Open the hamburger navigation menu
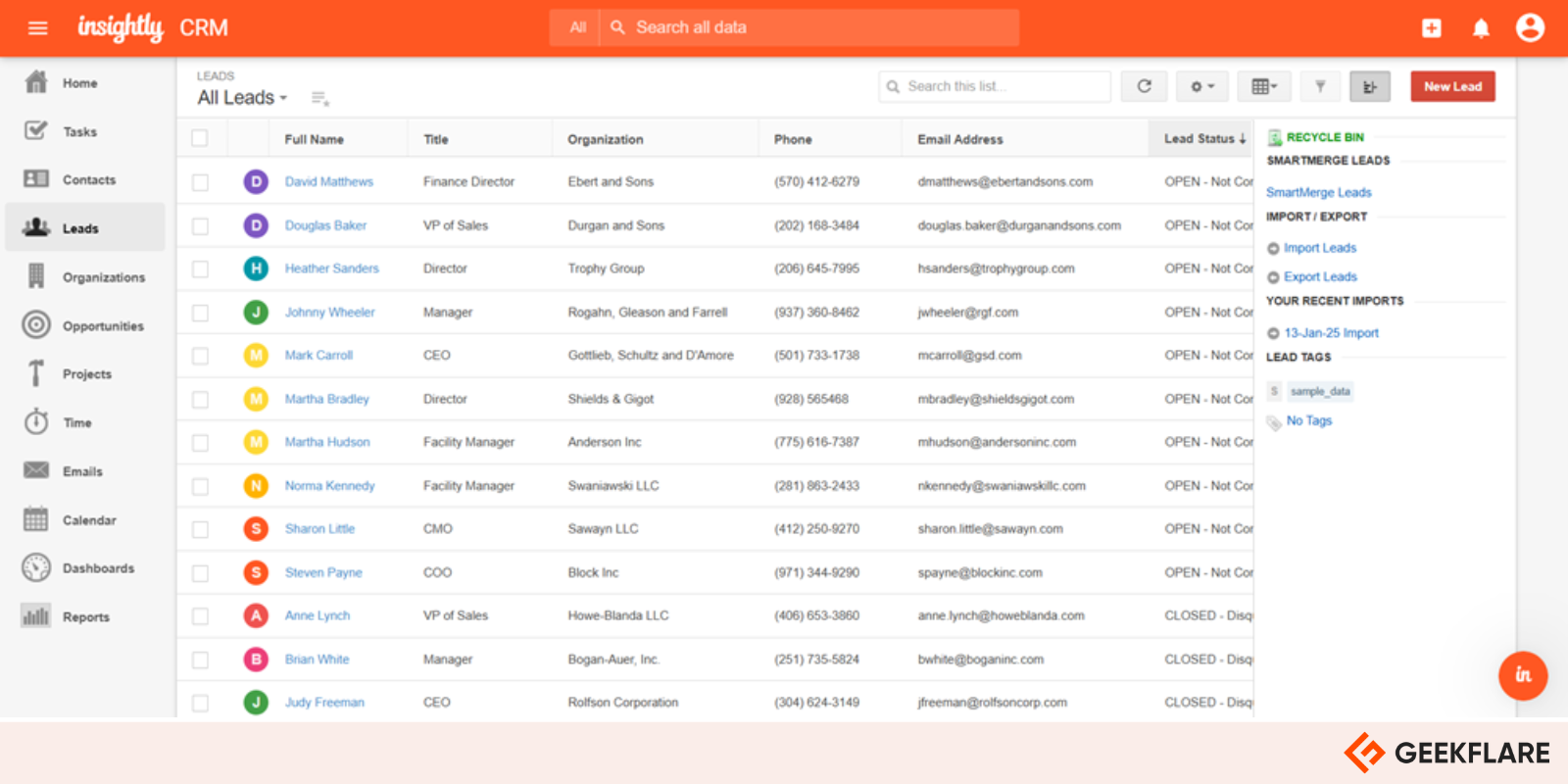 click(38, 27)
